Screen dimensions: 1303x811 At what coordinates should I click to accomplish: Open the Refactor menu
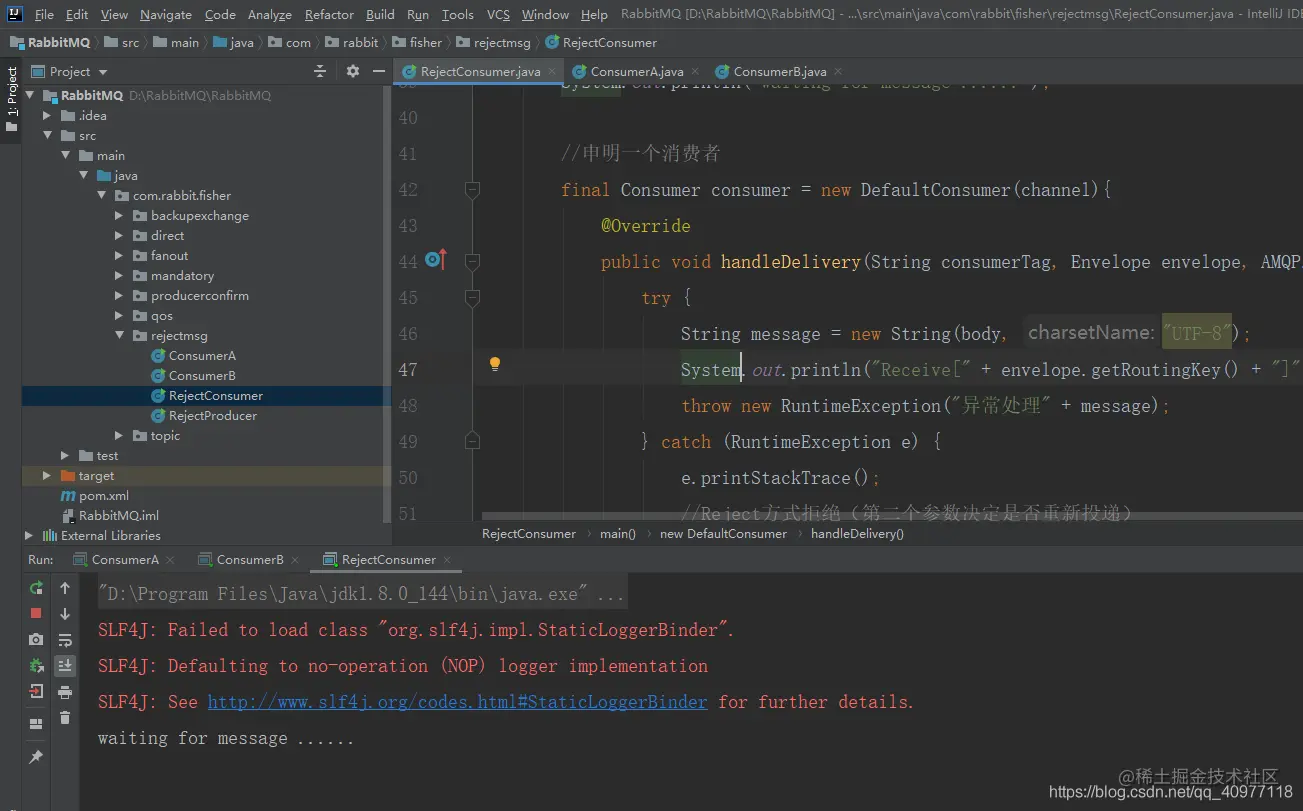pos(329,15)
